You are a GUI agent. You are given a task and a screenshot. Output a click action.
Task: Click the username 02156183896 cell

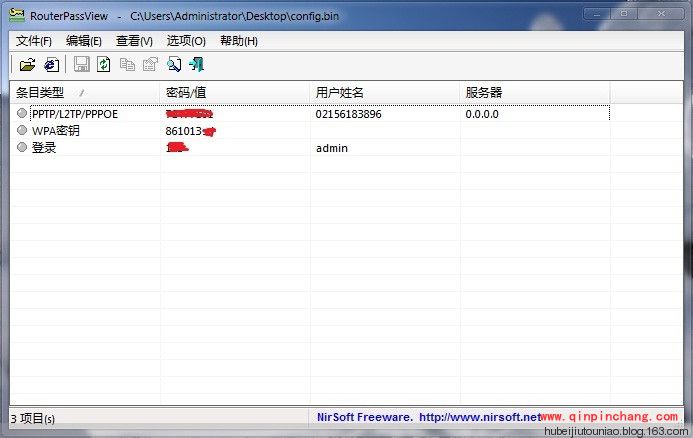(348, 114)
